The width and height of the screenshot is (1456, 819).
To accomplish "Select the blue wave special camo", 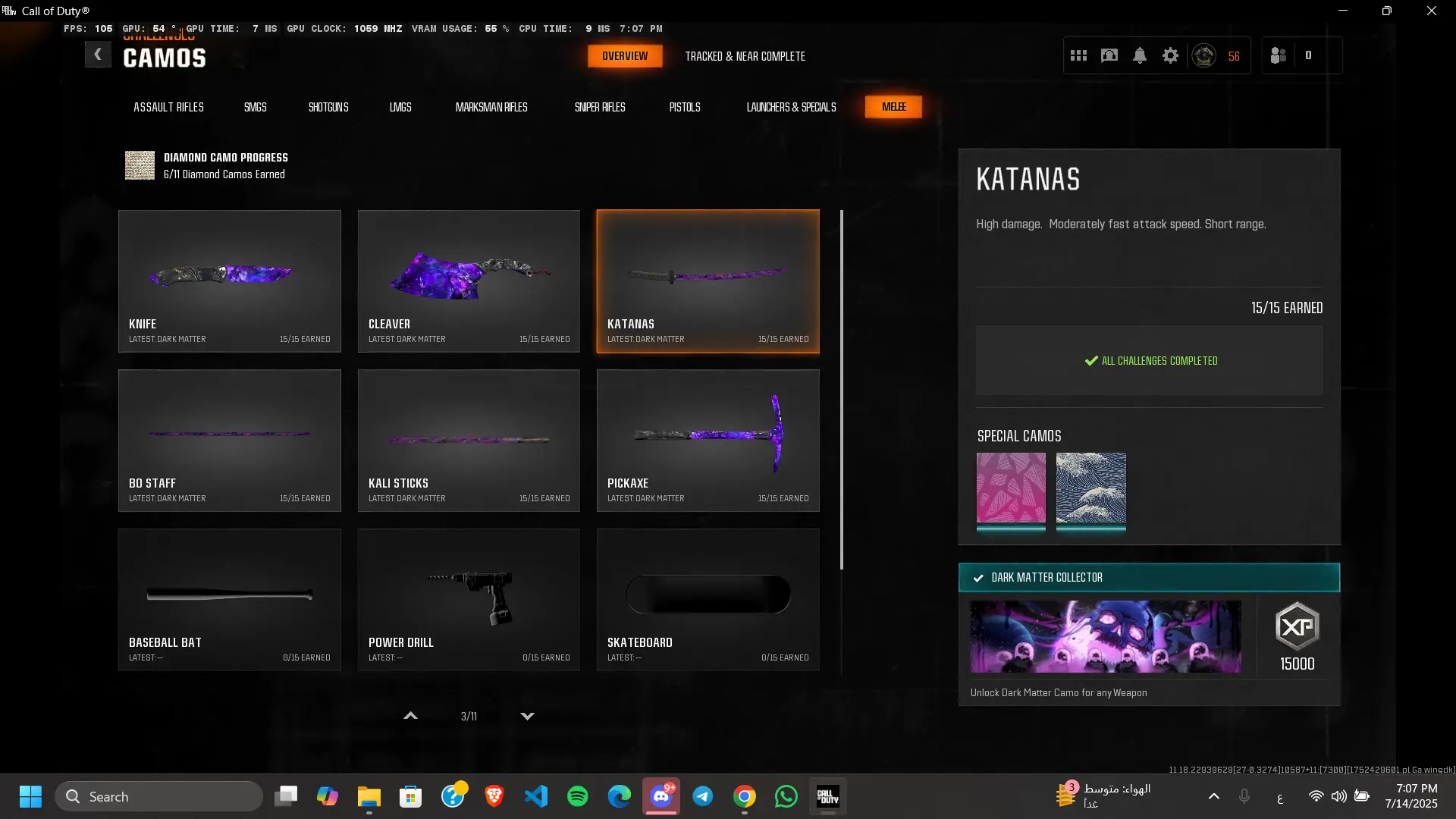I will tap(1090, 488).
